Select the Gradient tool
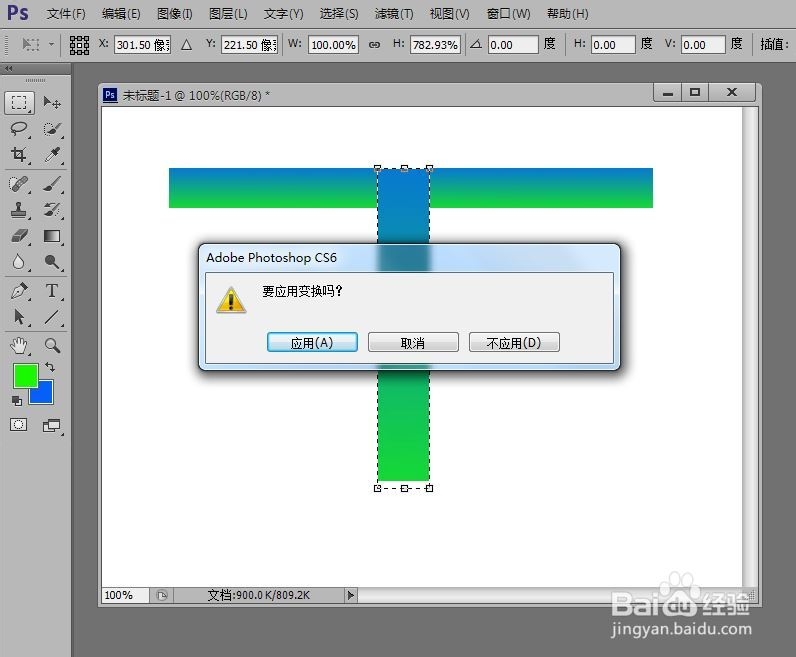796x657 pixels. [52, 236]
